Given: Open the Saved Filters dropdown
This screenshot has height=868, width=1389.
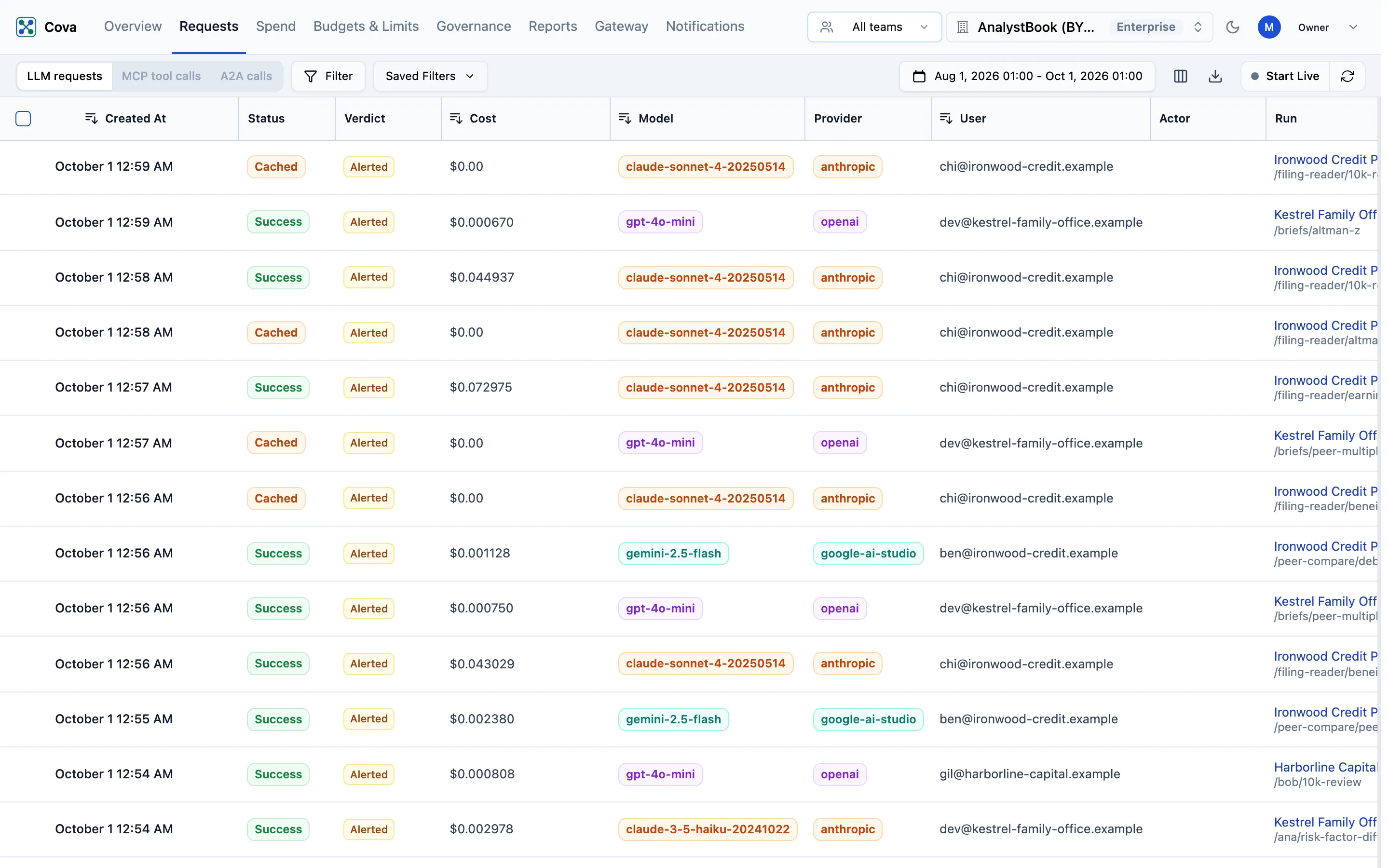Looking at the screenshot, I should [430, 76].
